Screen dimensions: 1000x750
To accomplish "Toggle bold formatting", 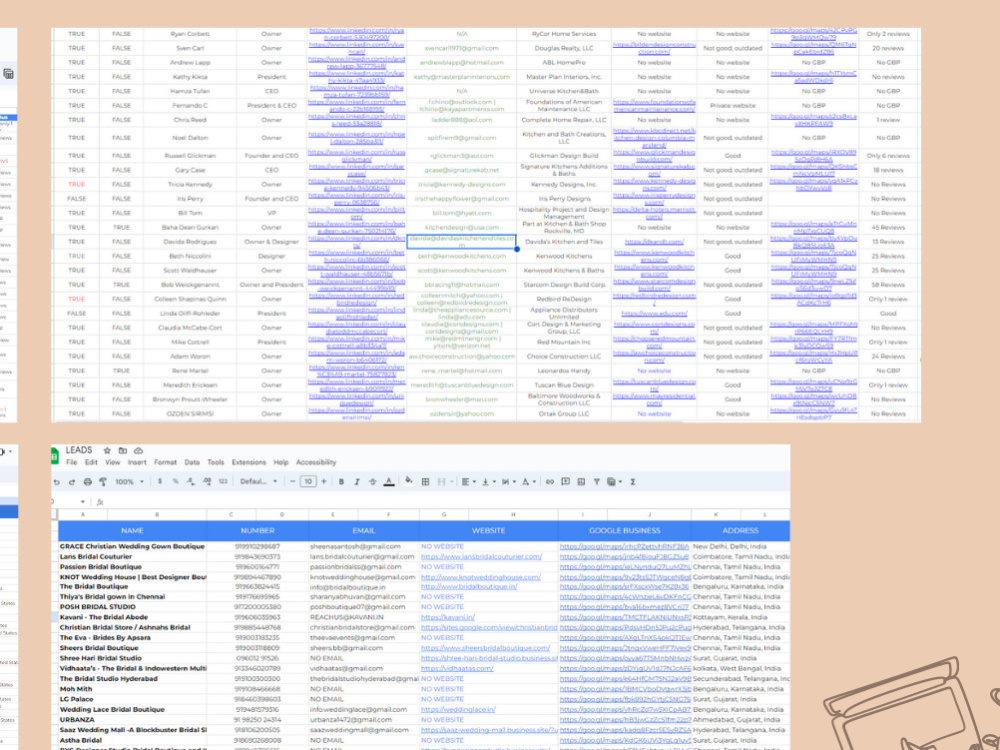I will pos(341,482).
